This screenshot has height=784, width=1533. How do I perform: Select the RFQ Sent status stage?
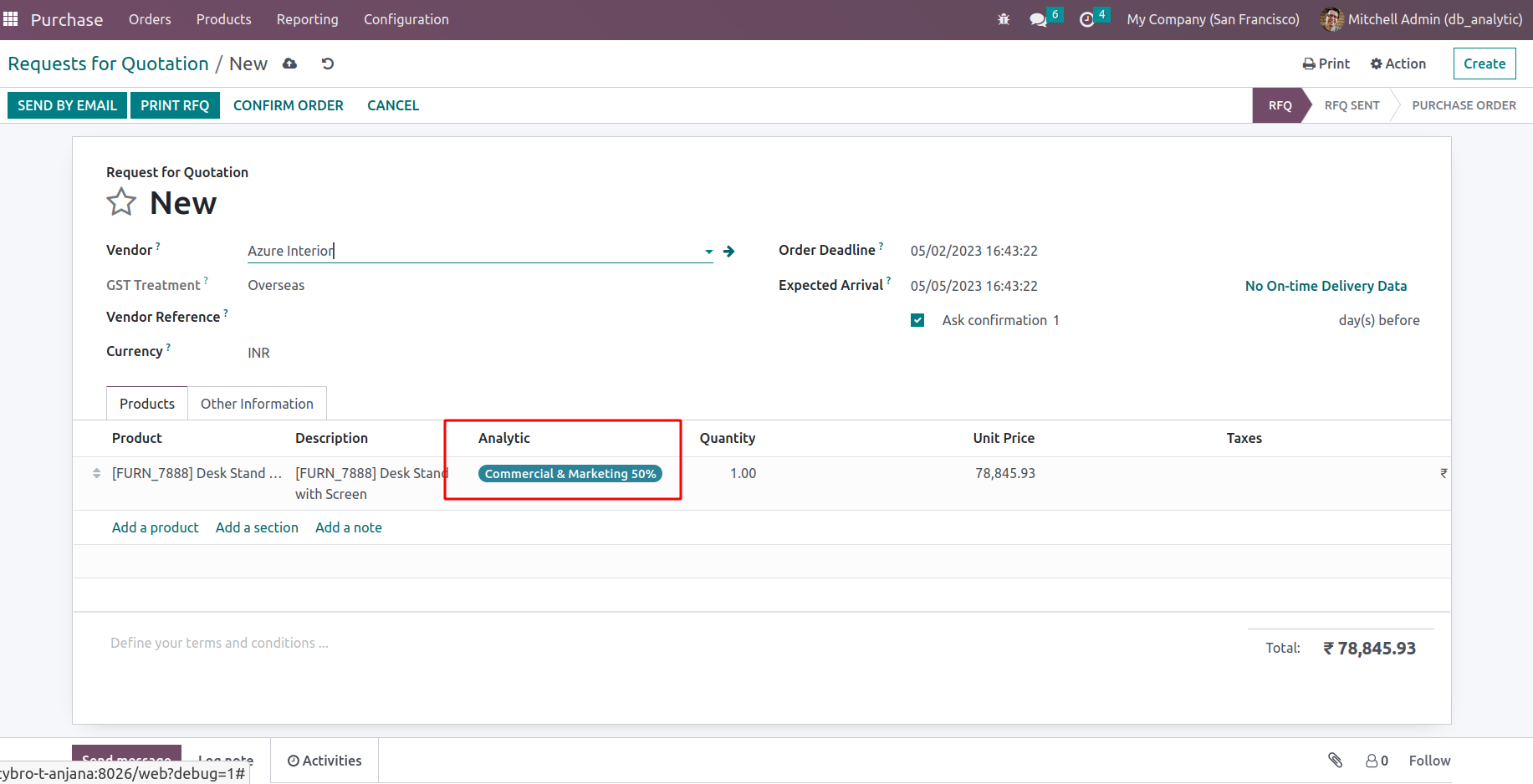point(1352,105)
